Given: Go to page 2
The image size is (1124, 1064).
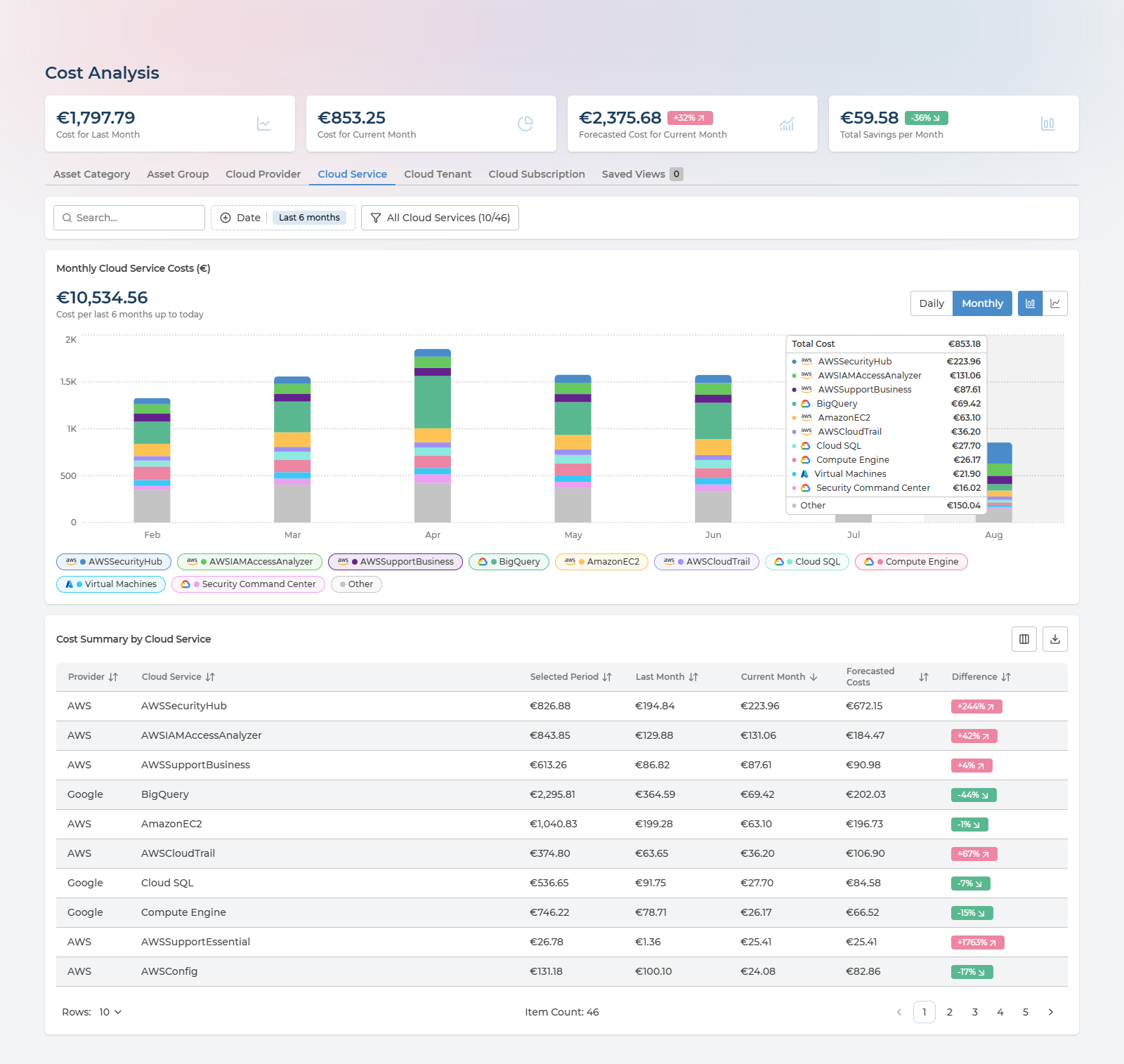Looking at the screenshot, I should [950, 1012].
